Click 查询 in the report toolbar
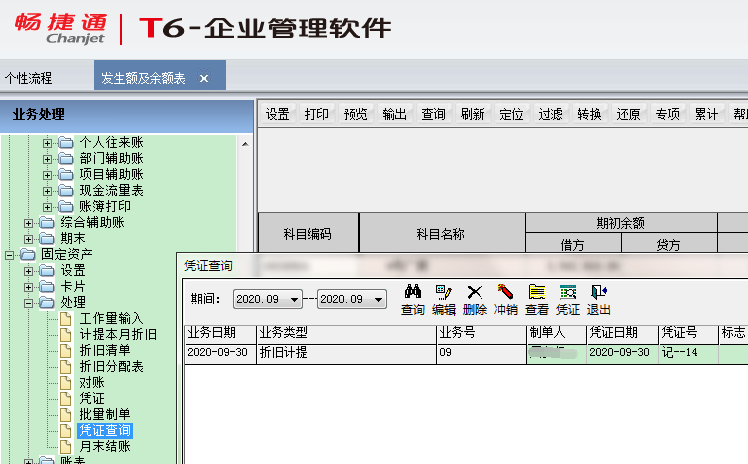Image resolution: width=748 pixels, height=464 pixels. pos(433,114)
